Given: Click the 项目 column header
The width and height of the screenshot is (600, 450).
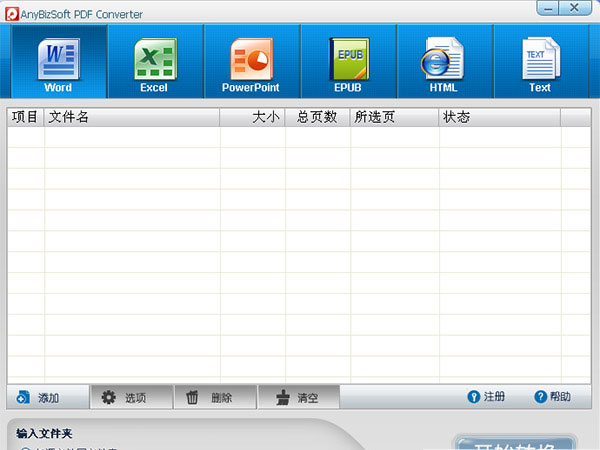Looking at the screenshot, I should (x=25, y=117).
